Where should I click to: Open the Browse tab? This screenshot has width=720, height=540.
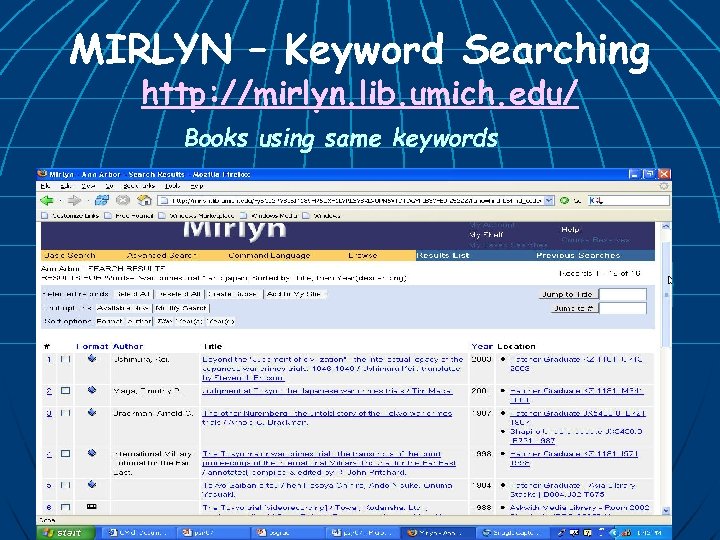pyautogui.click(x=362, y=255)
